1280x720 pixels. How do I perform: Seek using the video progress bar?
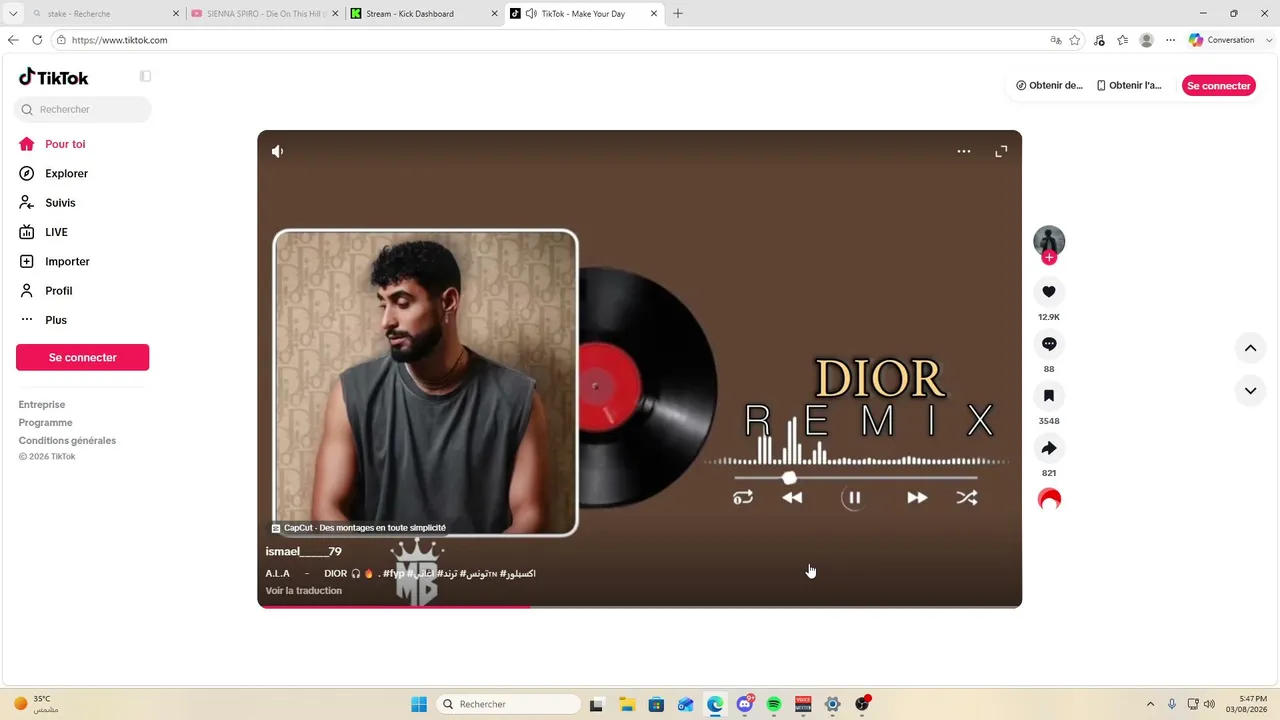(x=640, y=605)
